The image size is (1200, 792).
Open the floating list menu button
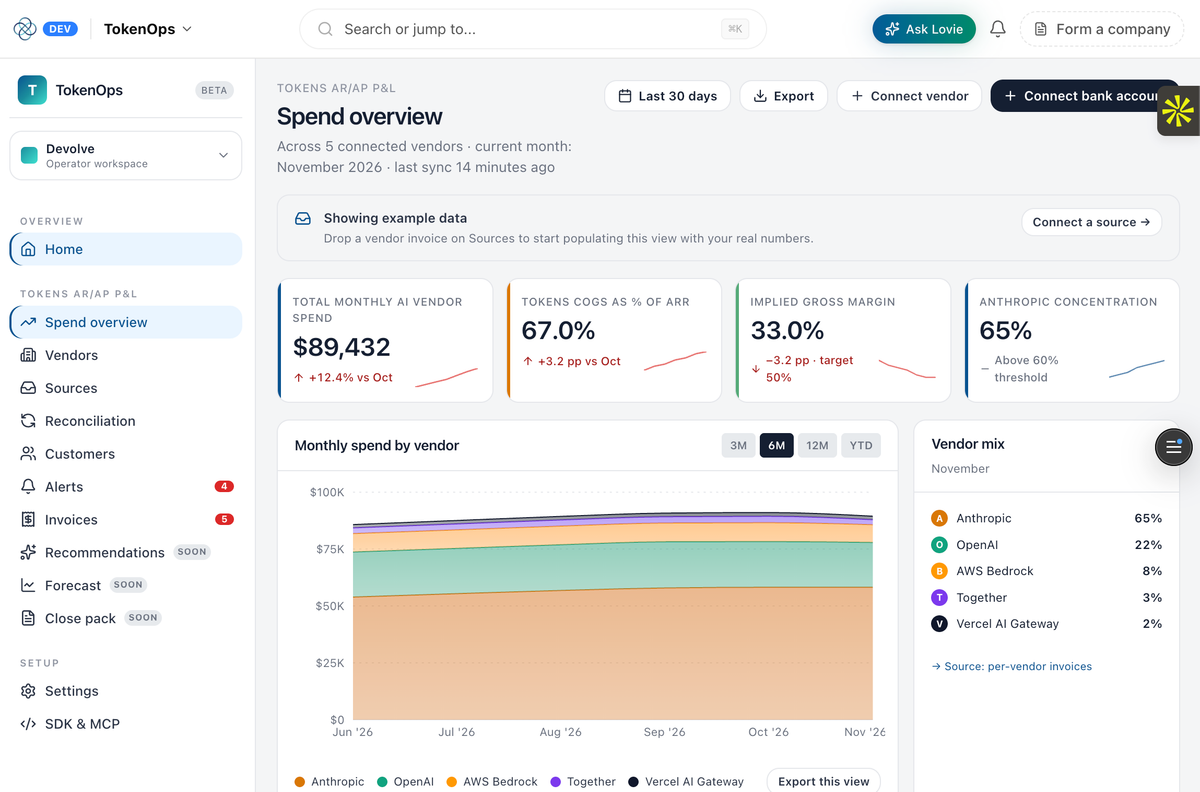[1174, 447]
